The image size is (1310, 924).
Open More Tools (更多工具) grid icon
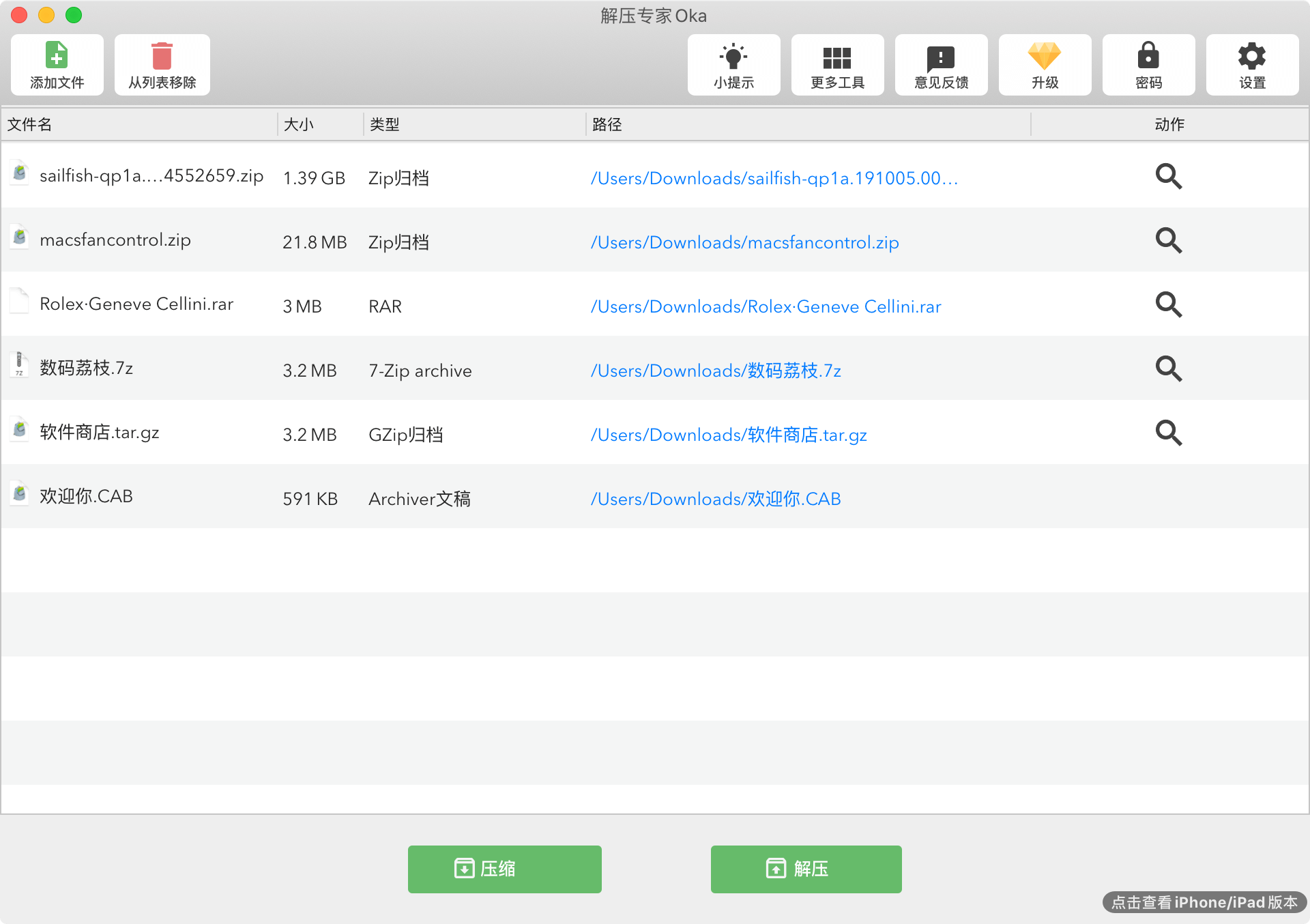tap(837, 57)
